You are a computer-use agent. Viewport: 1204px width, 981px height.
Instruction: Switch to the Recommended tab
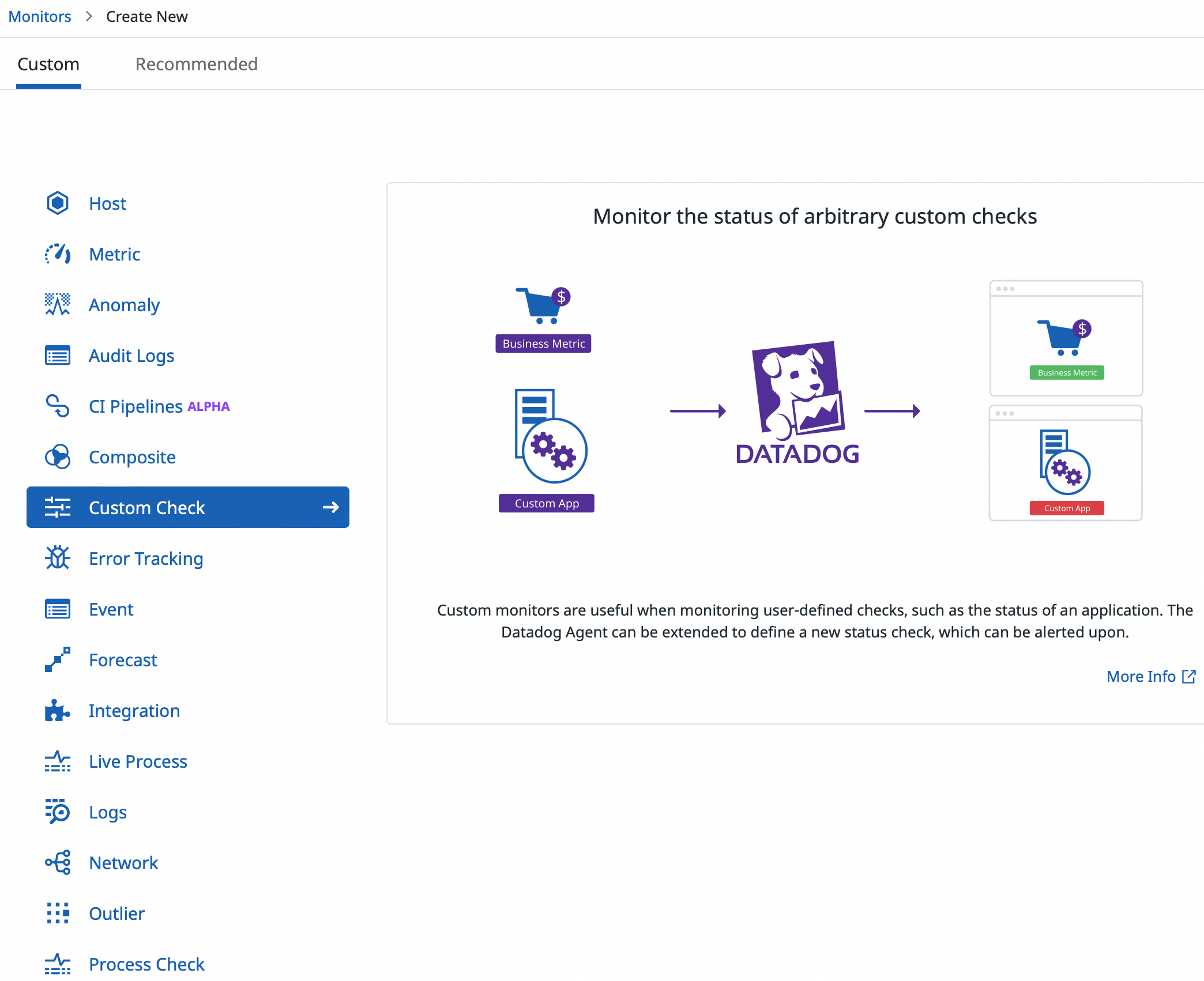click(x=196, y=64)
